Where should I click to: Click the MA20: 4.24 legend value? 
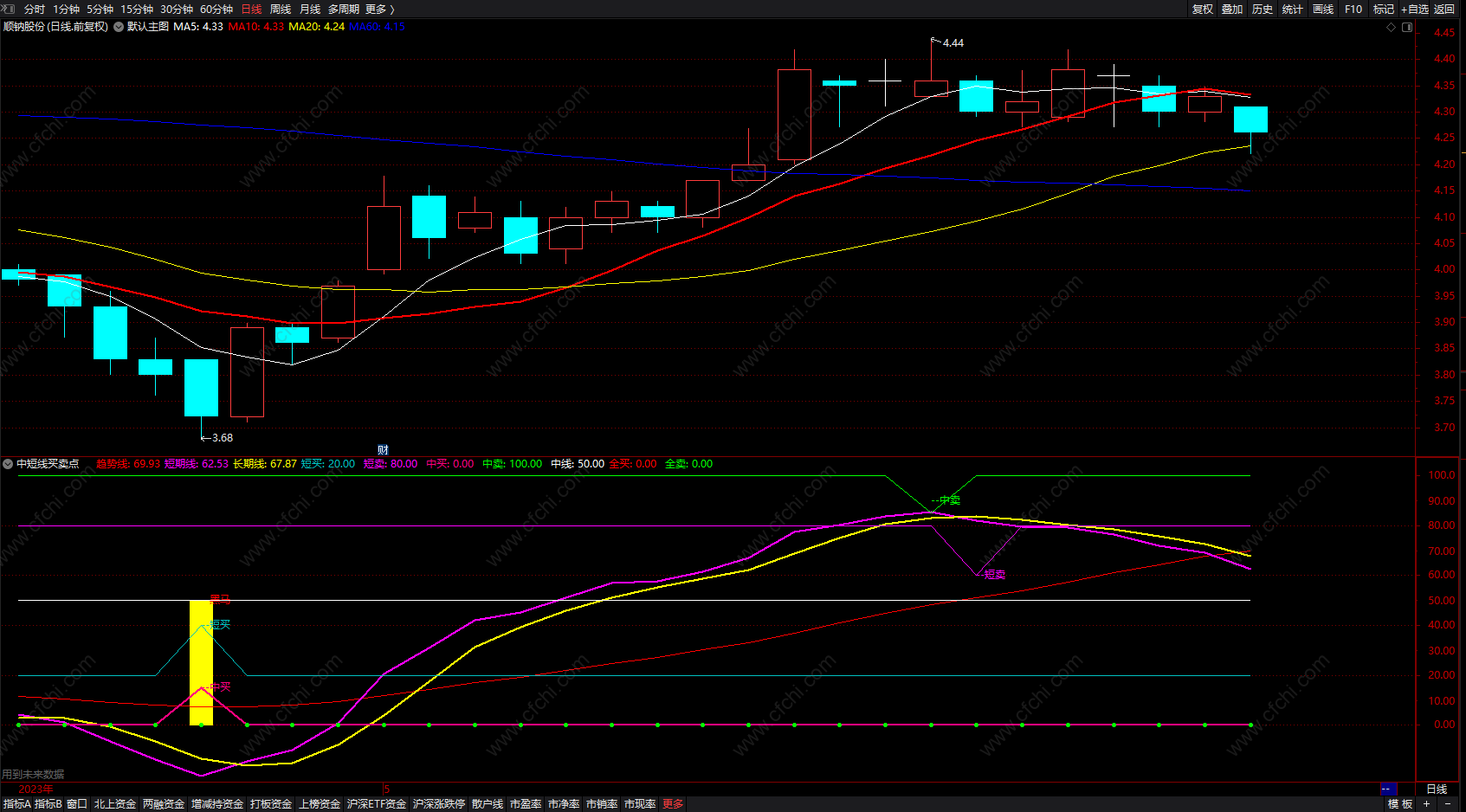(x=317, y=27)
